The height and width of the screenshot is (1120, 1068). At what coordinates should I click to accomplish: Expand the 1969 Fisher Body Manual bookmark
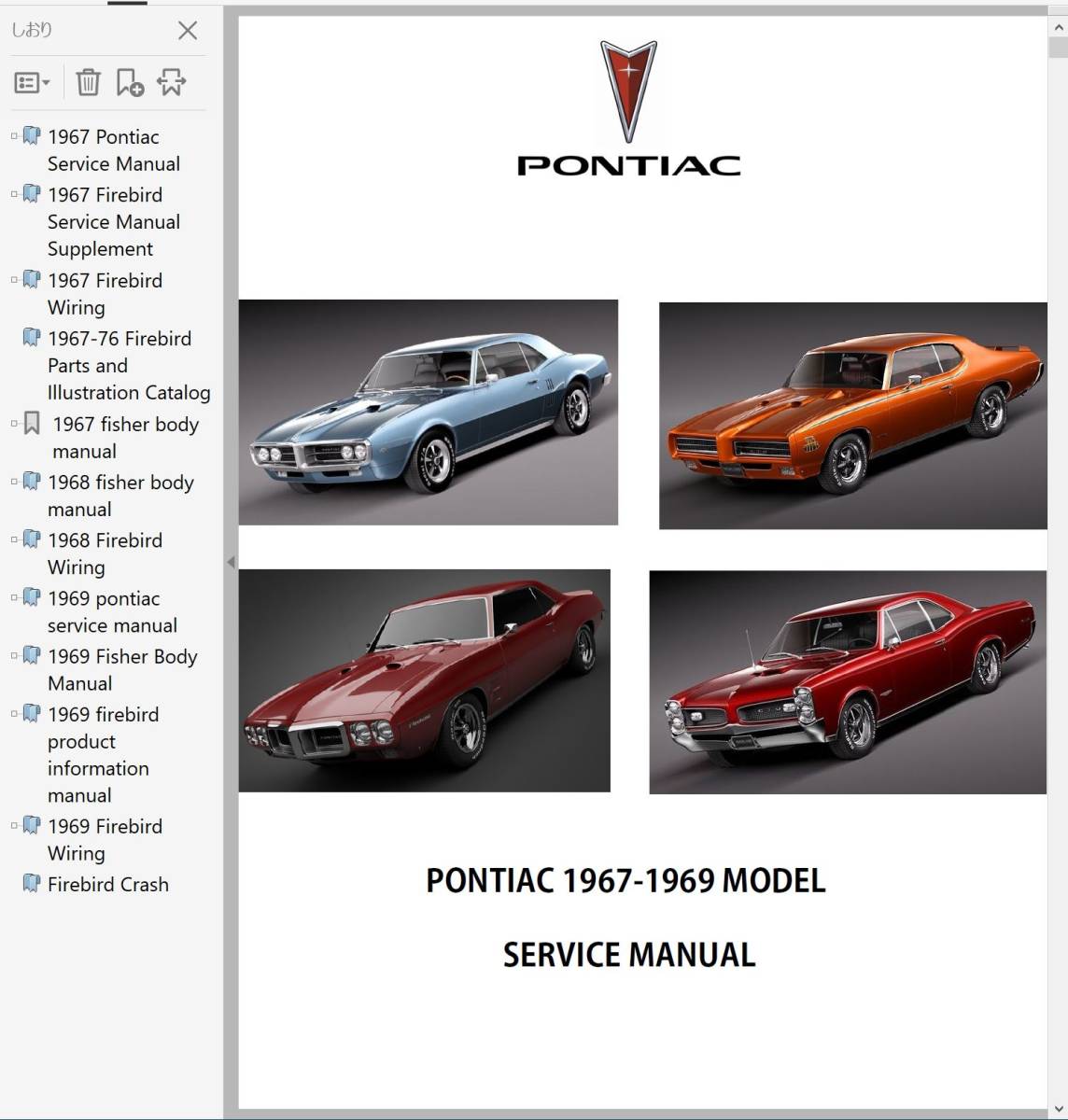[x=14, y=655]
